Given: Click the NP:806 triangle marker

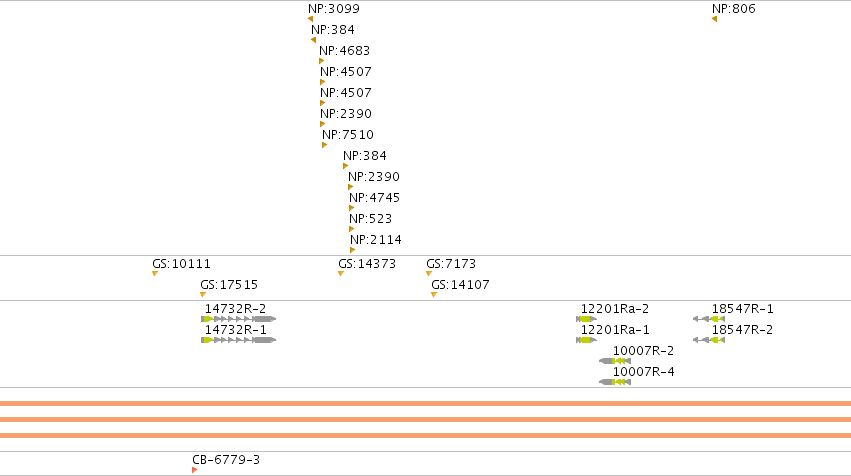Looking at the screenshot, I should [714, 19].
